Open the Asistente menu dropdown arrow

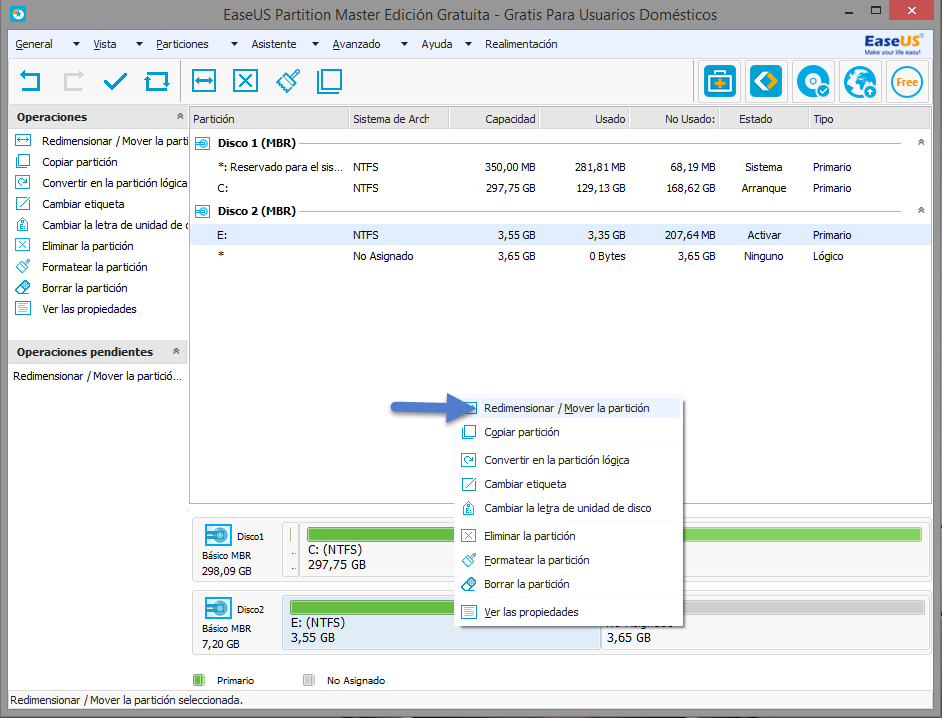pos(315,44)
